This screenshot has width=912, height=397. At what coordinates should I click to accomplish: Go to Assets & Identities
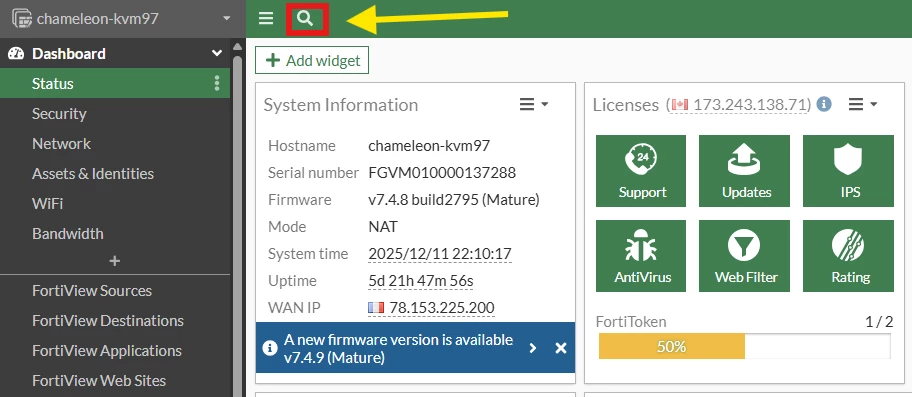(x=115, y=174)
